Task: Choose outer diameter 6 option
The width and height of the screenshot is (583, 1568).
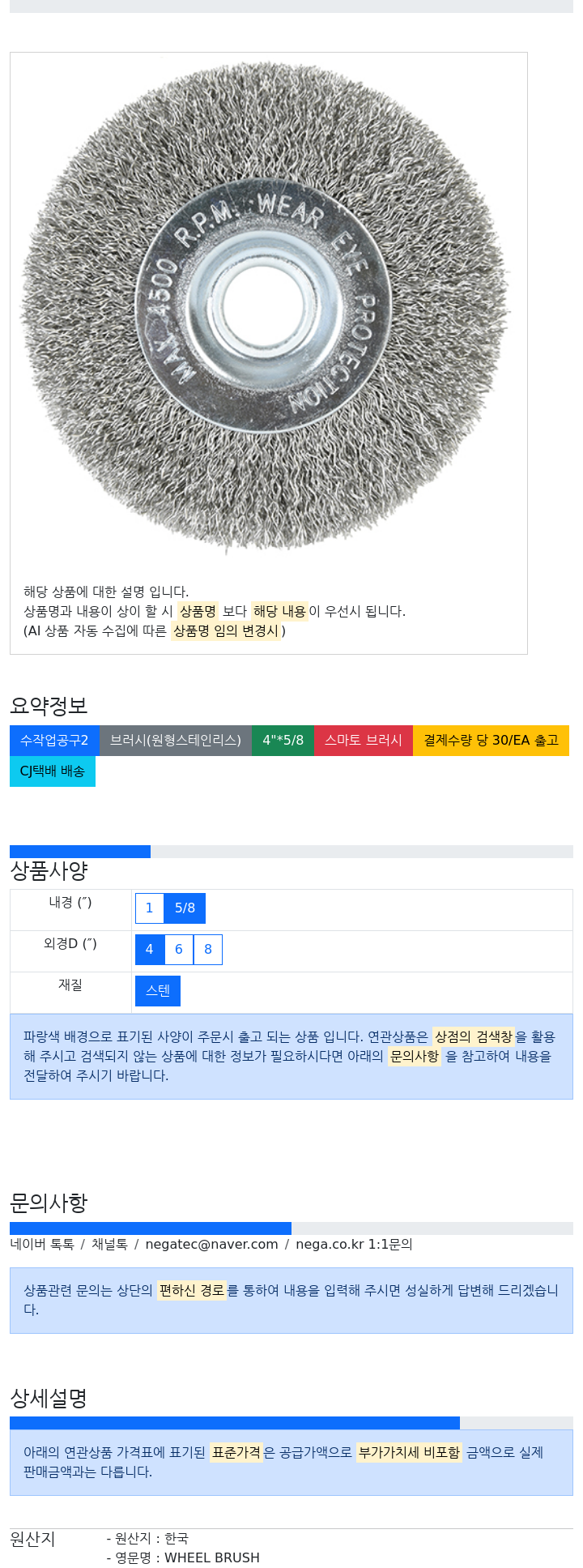Action: (x=179, y=950)
